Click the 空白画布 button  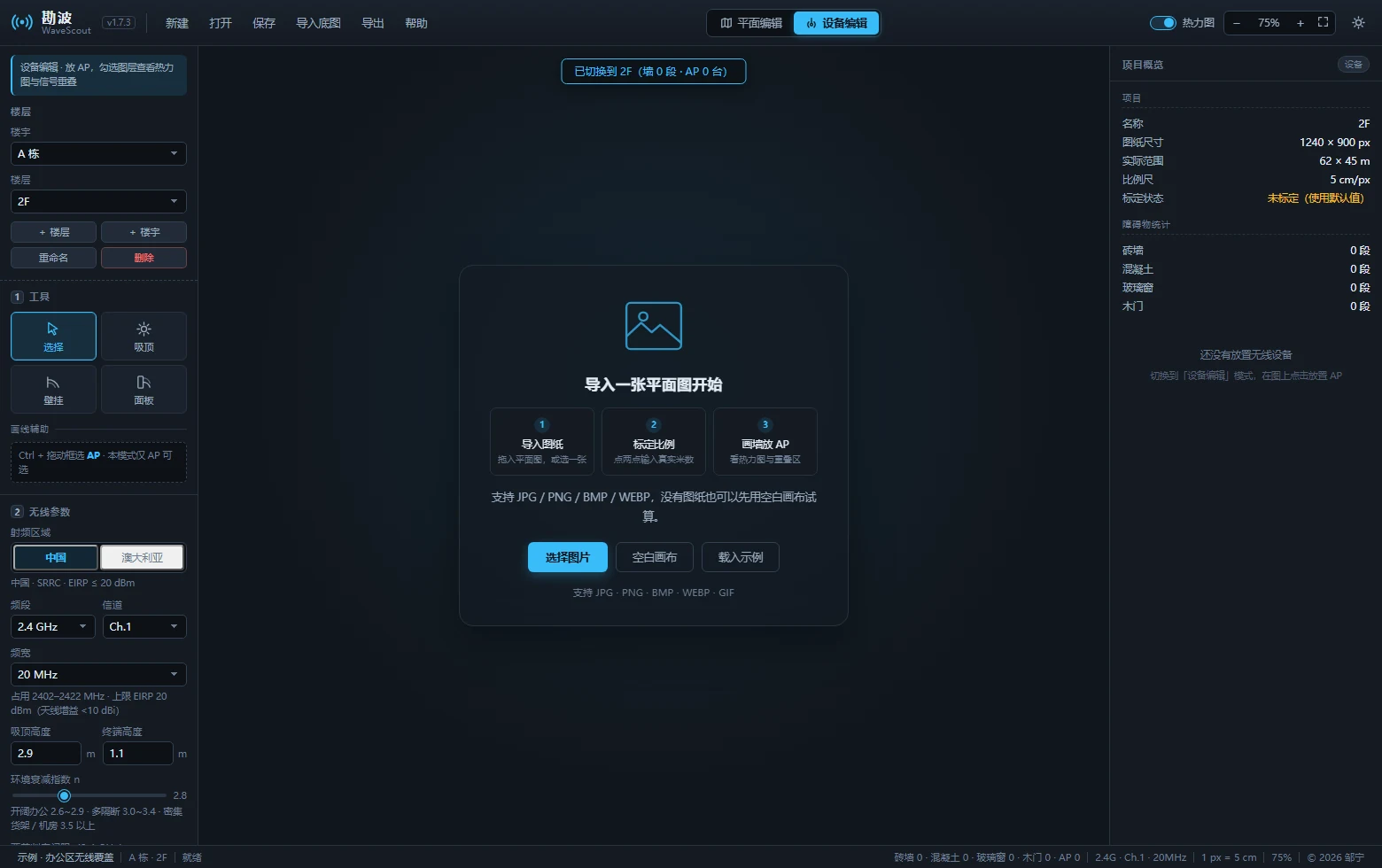click(x=655, y=557)
